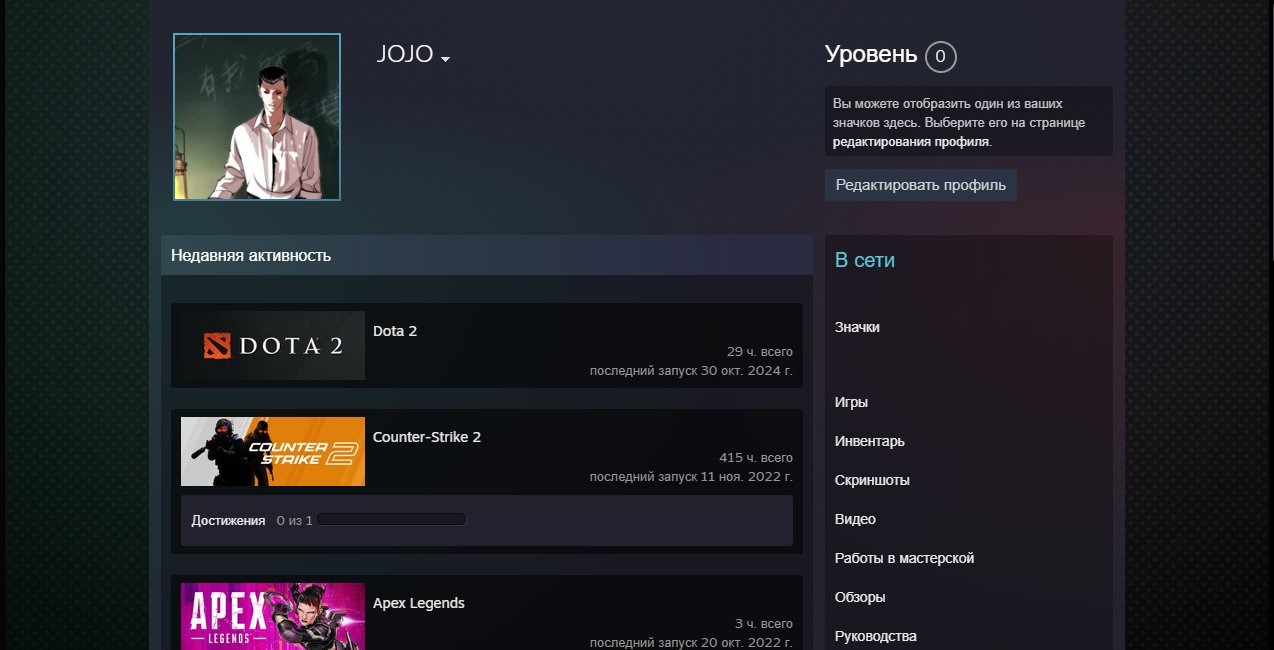Open the Работы в мастерской link

(904, 558)
